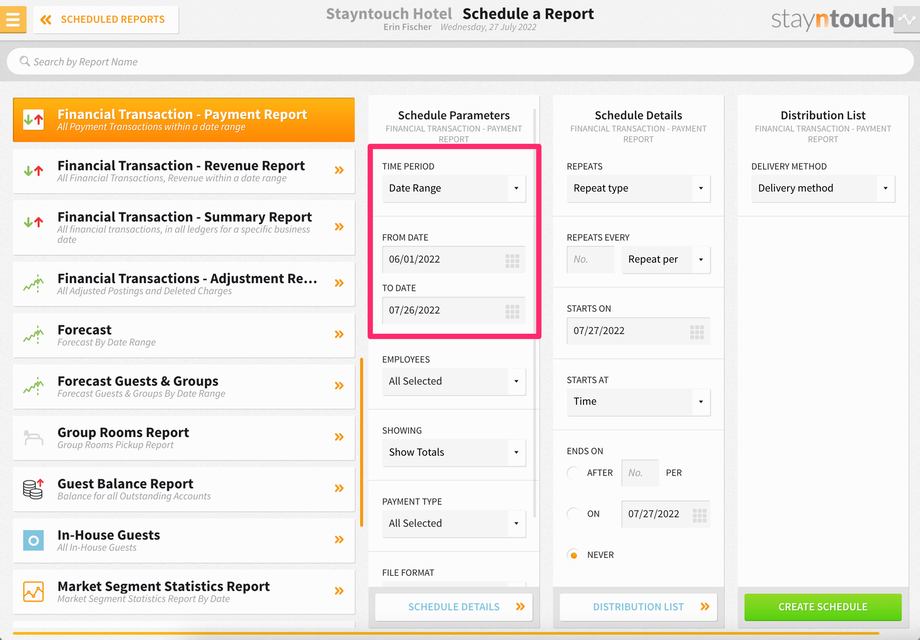Click the Repeats Every number field
This screenshot has height=640, width=920.
click(590, 259)
